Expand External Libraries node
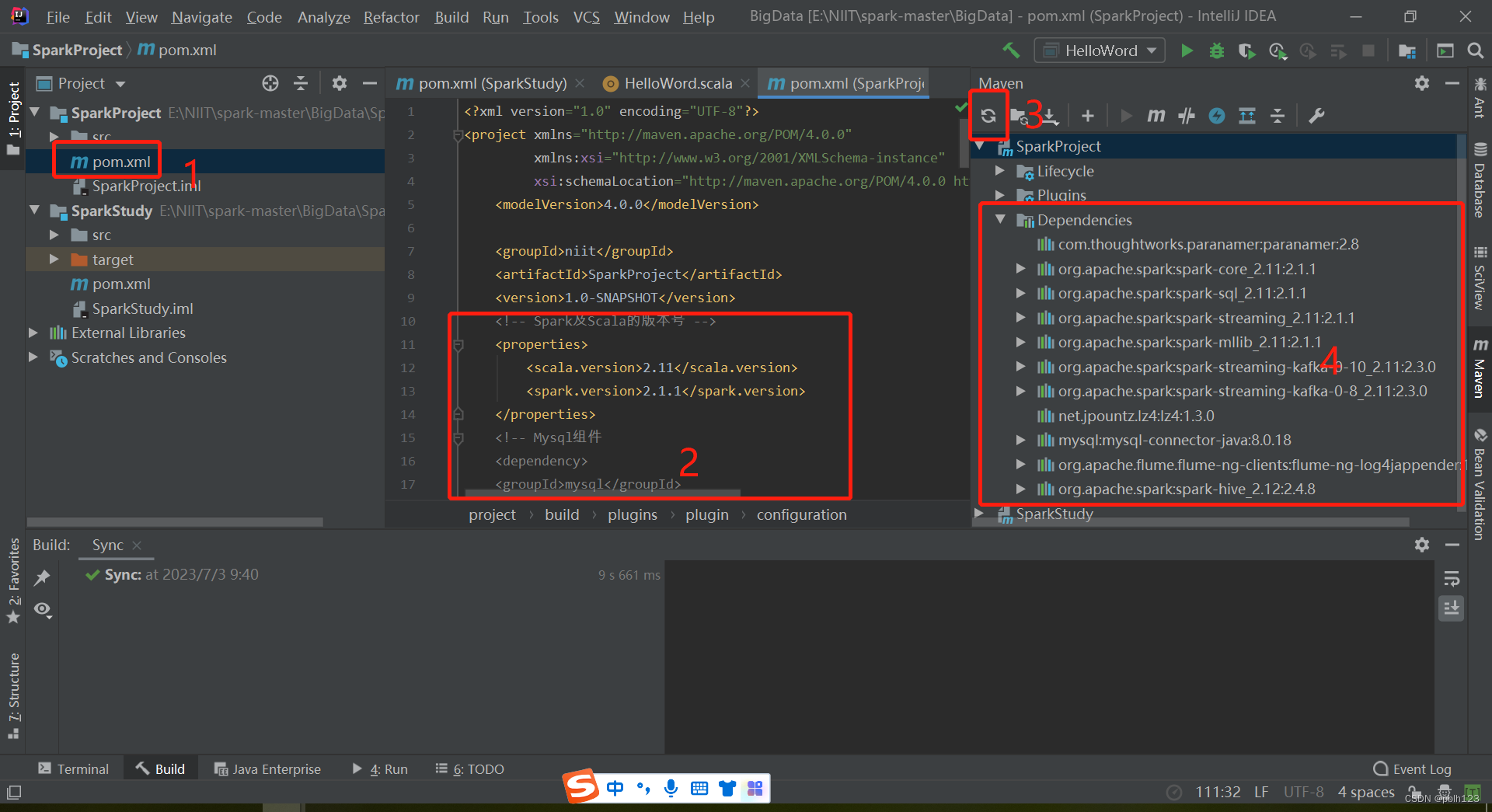The width and height of the screenshot is (1492, 812). point(33,333)
